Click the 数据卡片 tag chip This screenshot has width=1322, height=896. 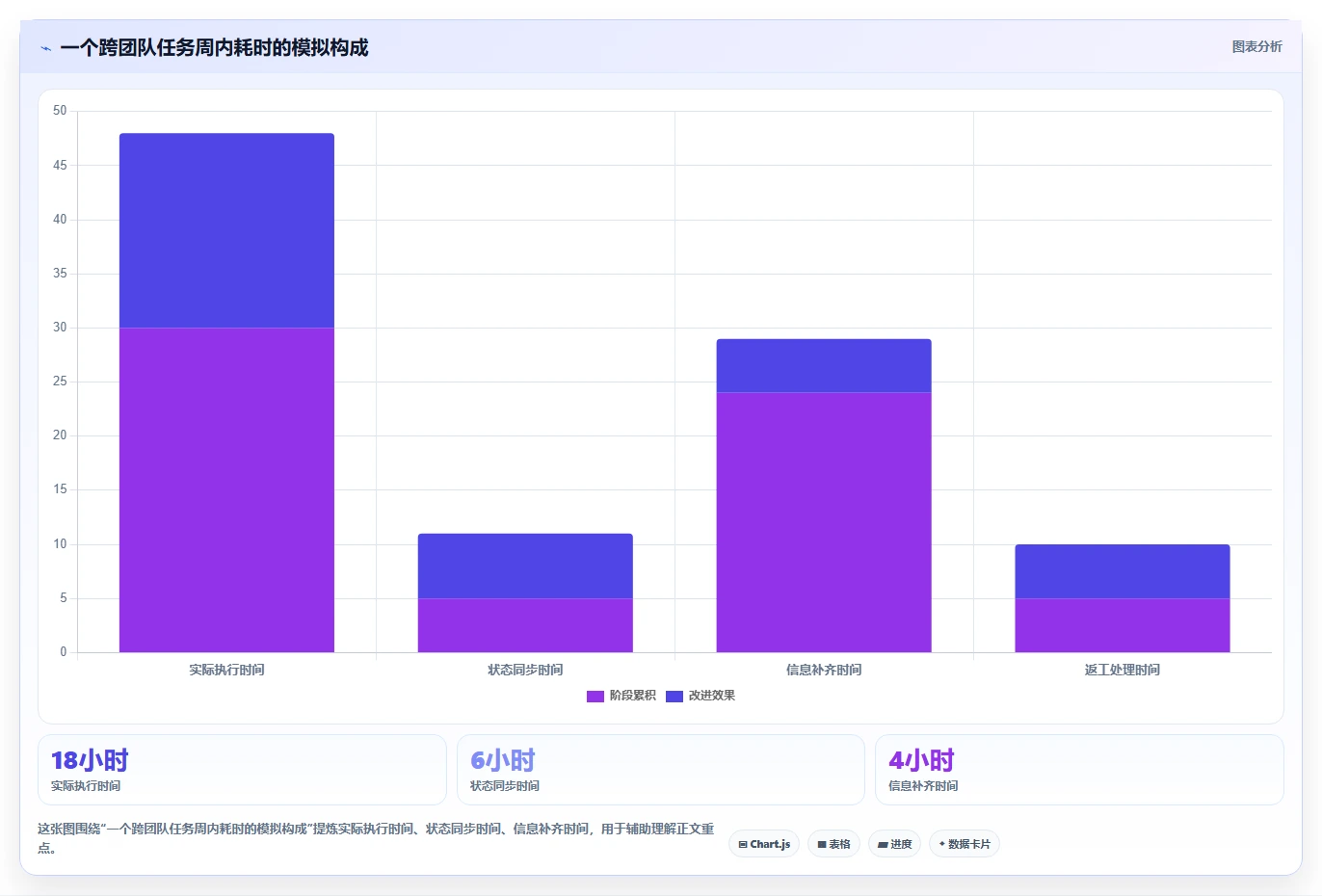964,844
